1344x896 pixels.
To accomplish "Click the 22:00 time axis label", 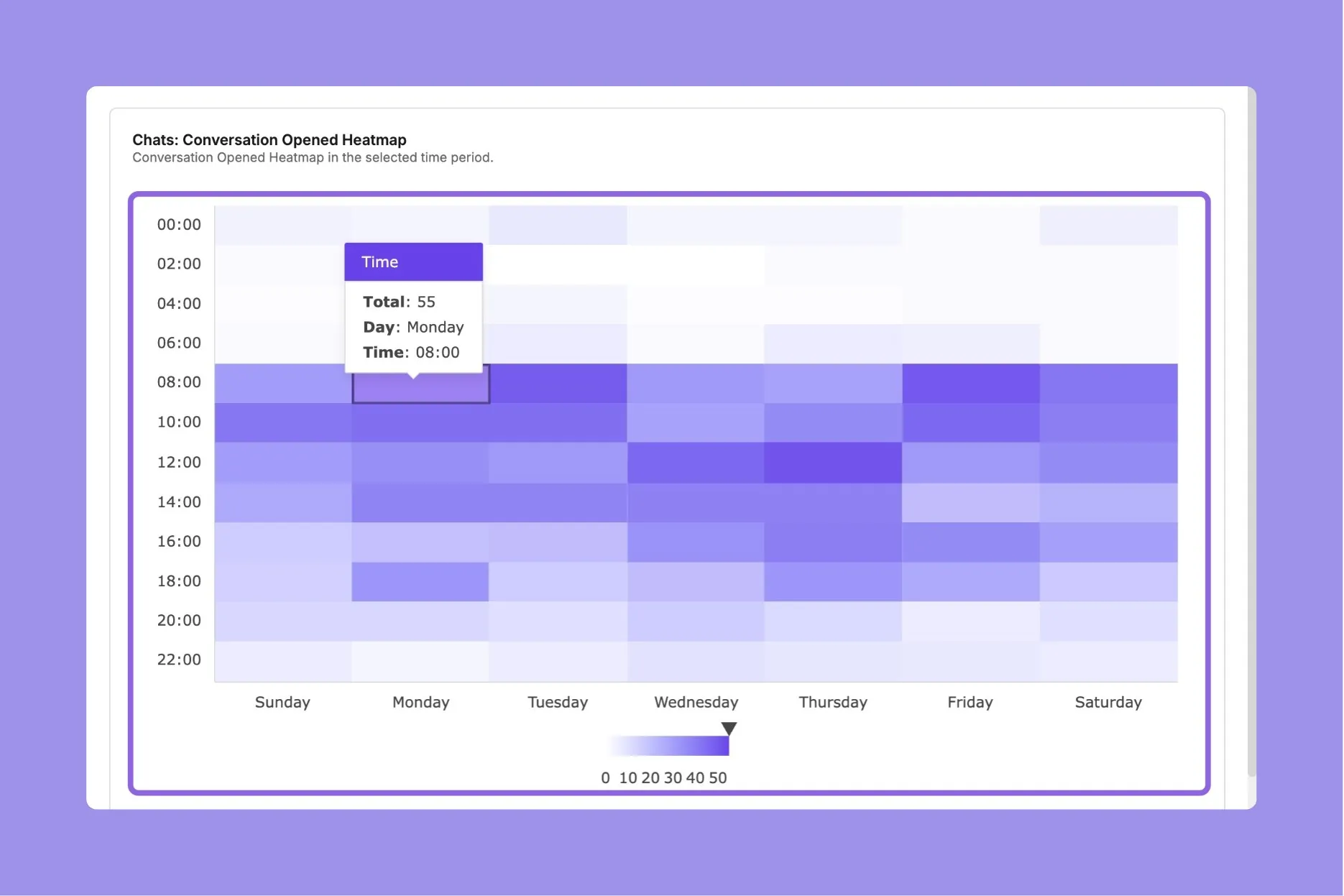I will pos(179,660).
